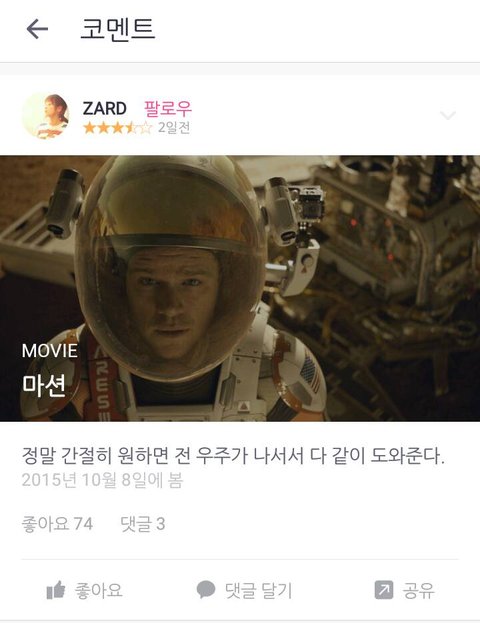Screen dimensions: 480x623
Task: Tap the back arrow icon
Action: point(37,29)
